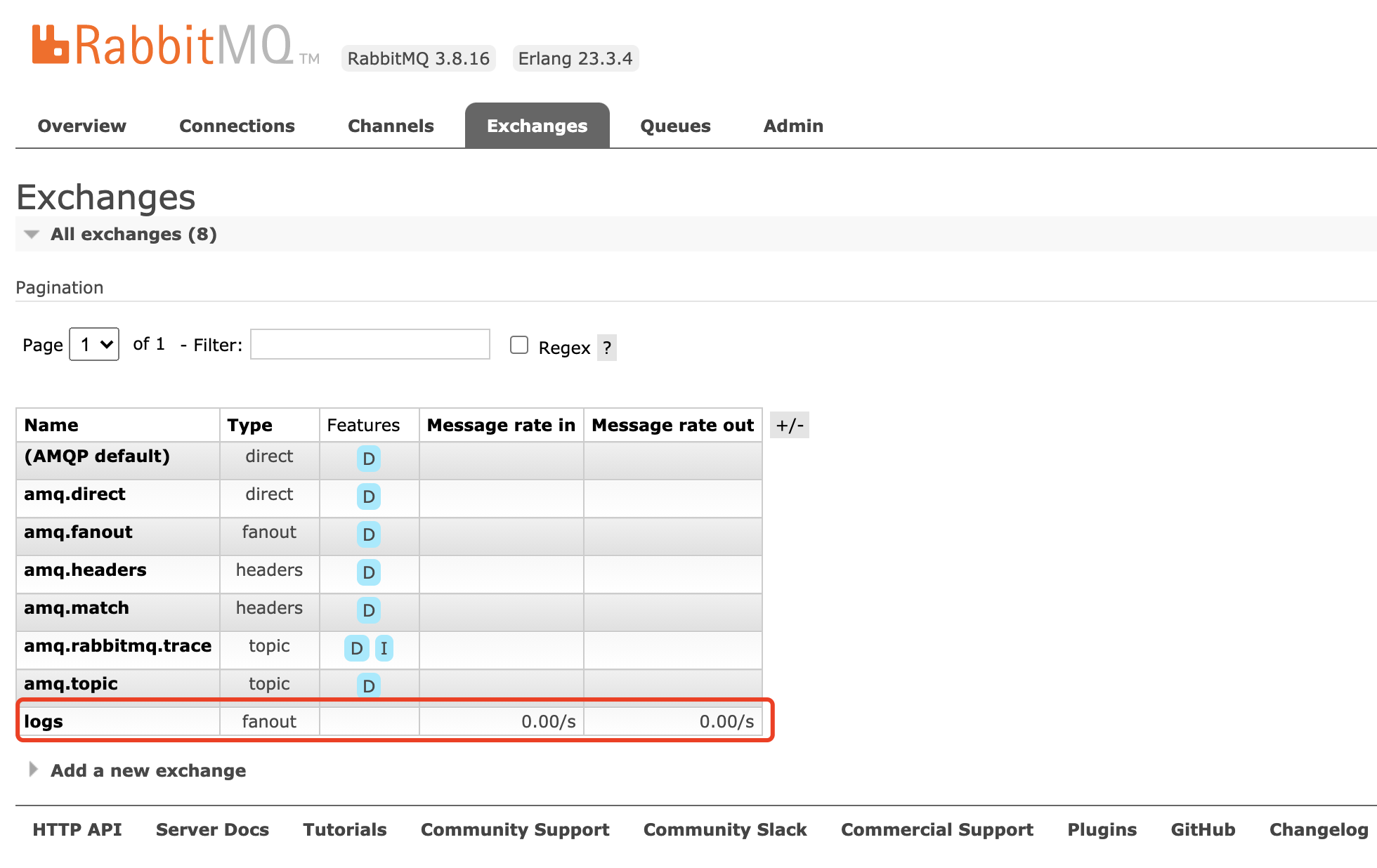The image size is (1377, 868).
Task: Toggle table columns with the +/- button
Action: (790, 425)
